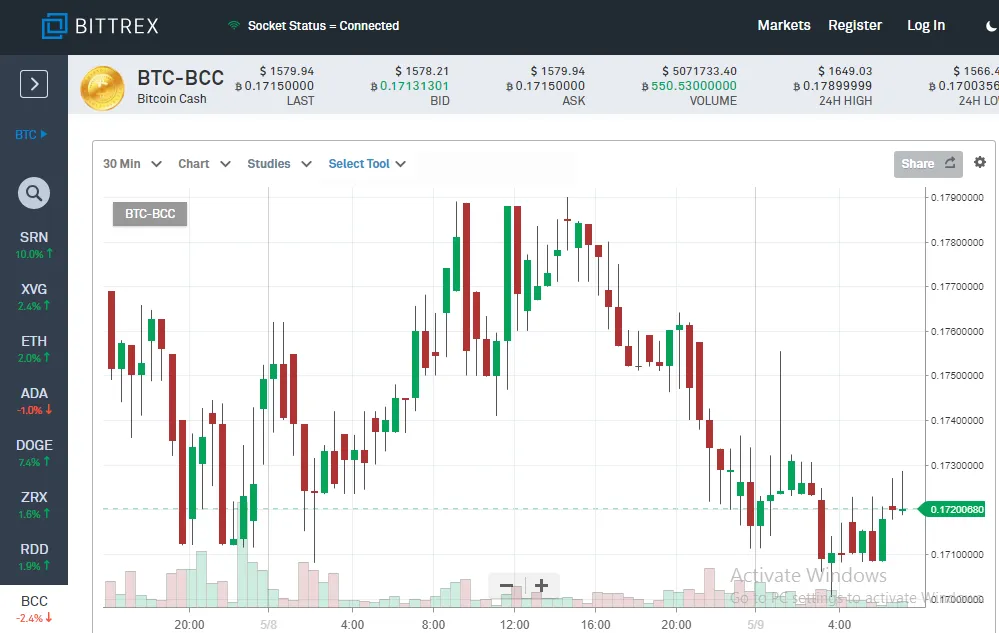
Task: Open the Select Tool dropdown
Action: pyautogui.click(x=367, y=164)
